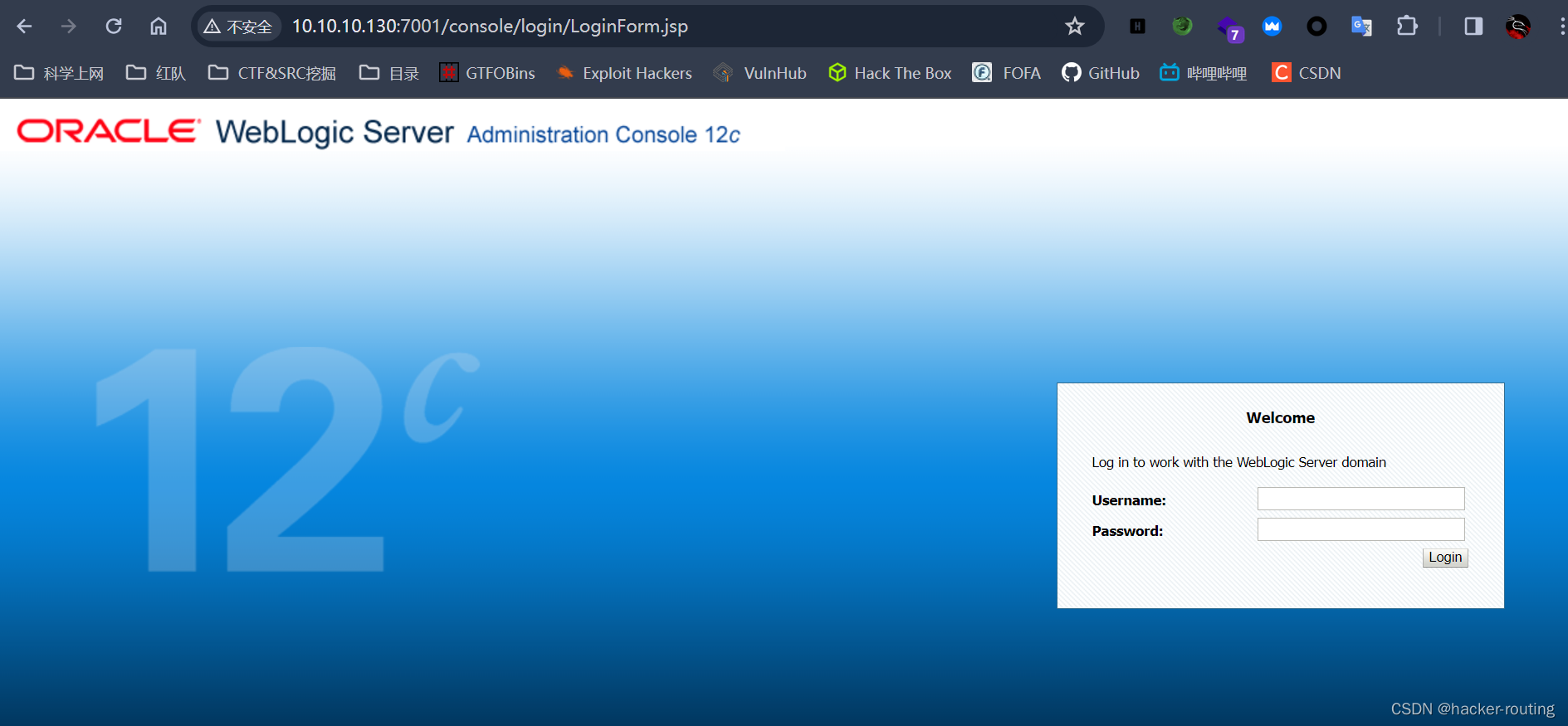Open the FOFA bookmark
This screenshot has width=1568, height=726.
(x=1007, y=73)
